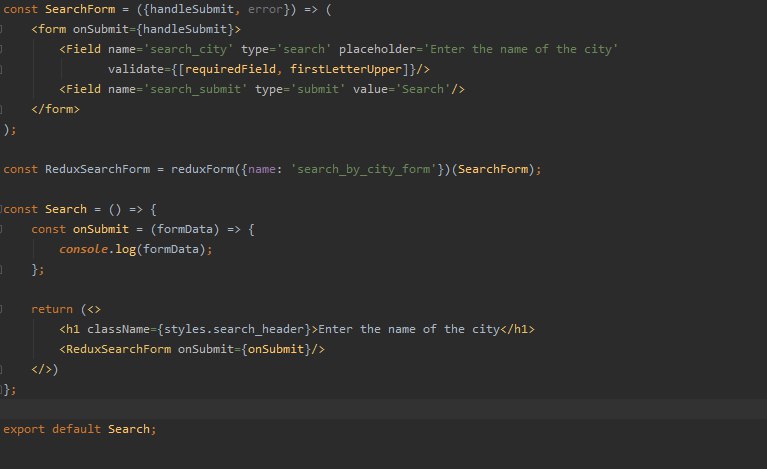Click the h1 opening tag name

tap(73, 329)
